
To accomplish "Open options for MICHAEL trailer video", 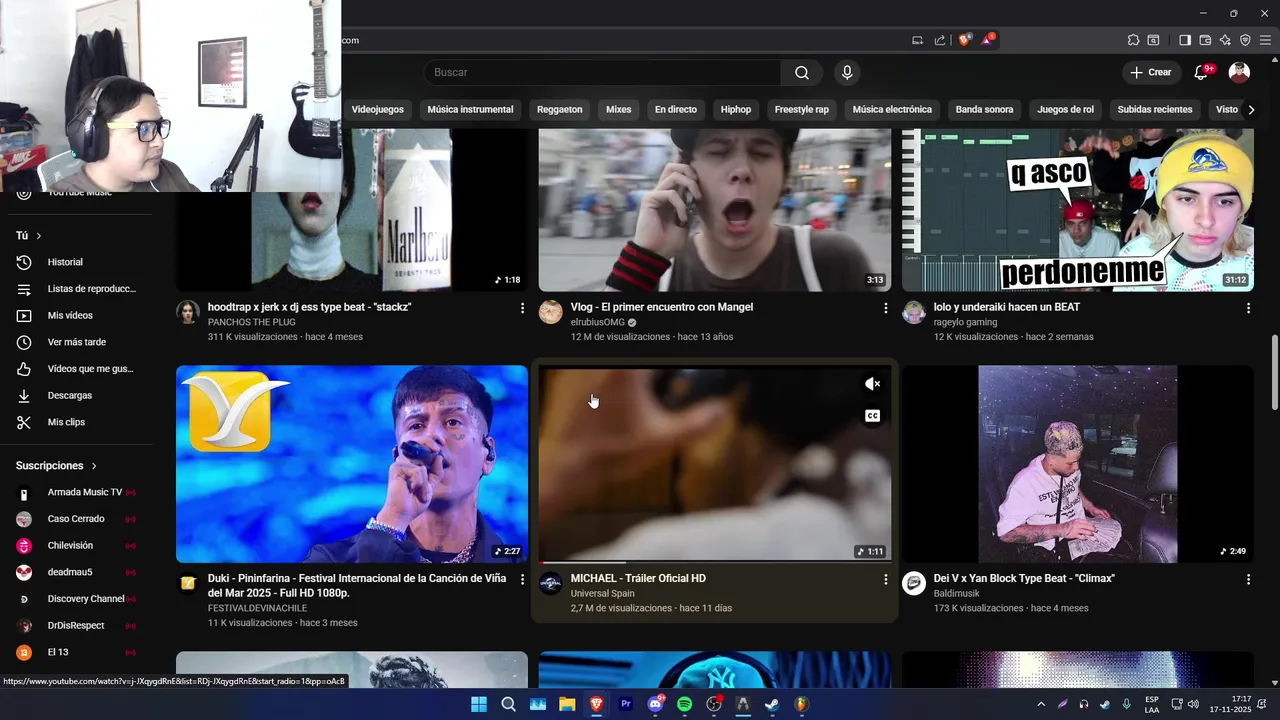I will [x=885, y=579].
